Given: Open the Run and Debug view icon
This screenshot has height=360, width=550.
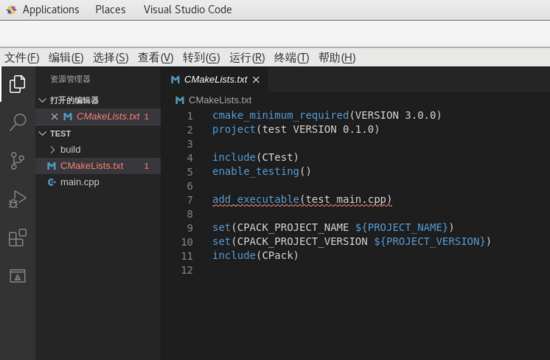Looking at the screenshot, I should [x=17, y=199].
